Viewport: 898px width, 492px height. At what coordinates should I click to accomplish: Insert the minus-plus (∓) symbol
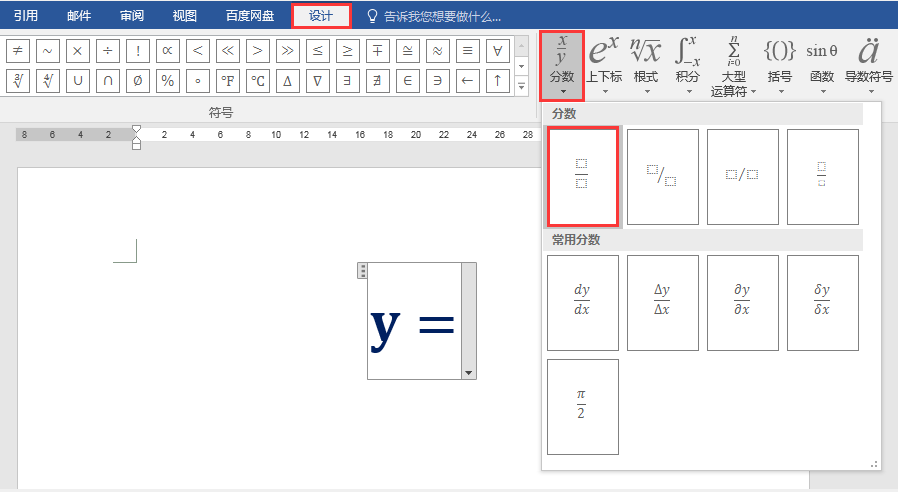point(377,50)
